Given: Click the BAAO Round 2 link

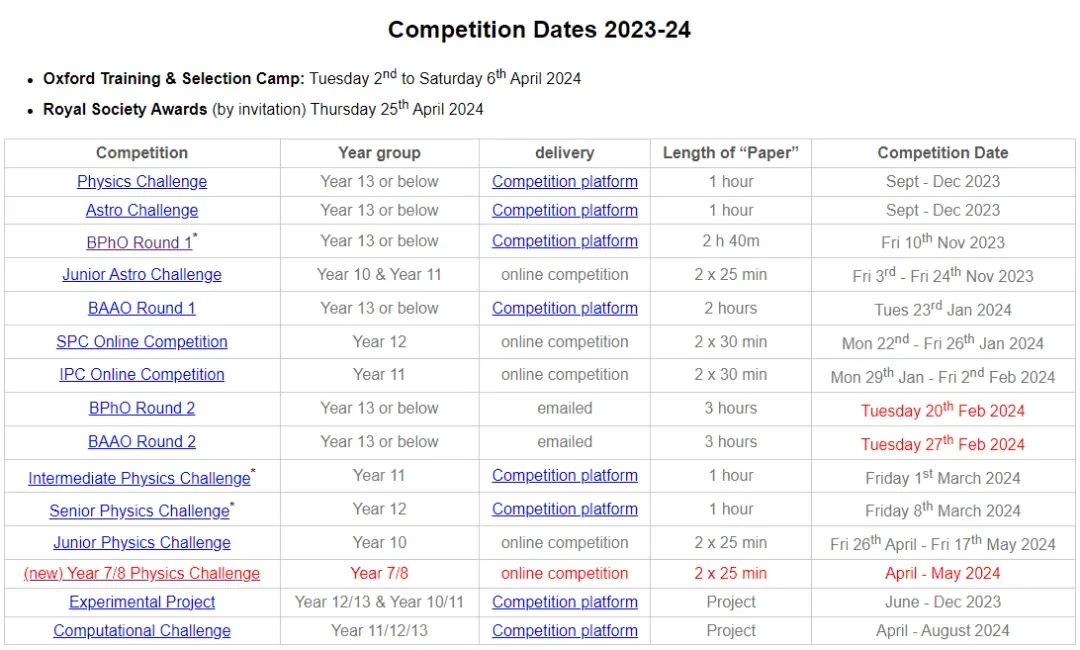Looking at the screenshot, I should [142, 442].
